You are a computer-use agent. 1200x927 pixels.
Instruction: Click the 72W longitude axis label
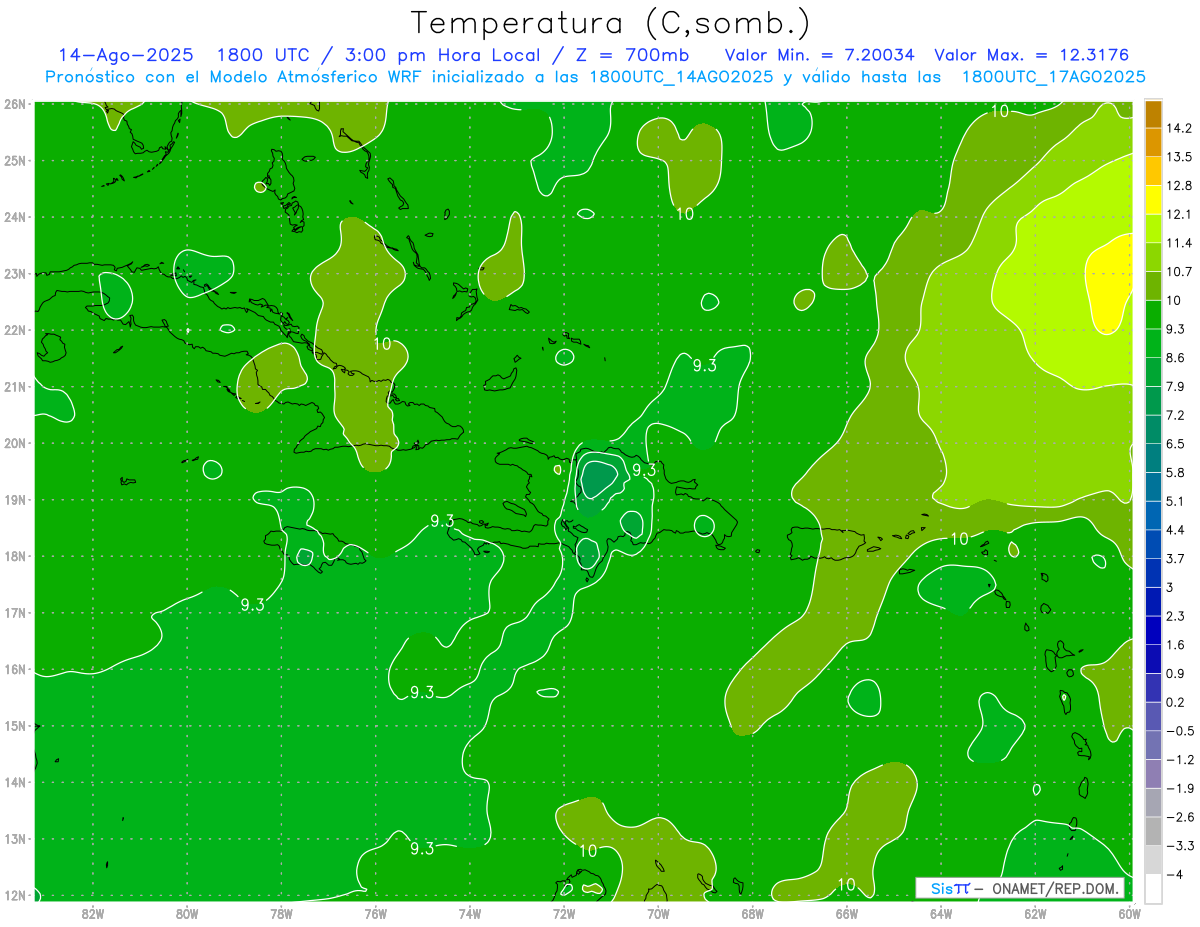point(564,914)
